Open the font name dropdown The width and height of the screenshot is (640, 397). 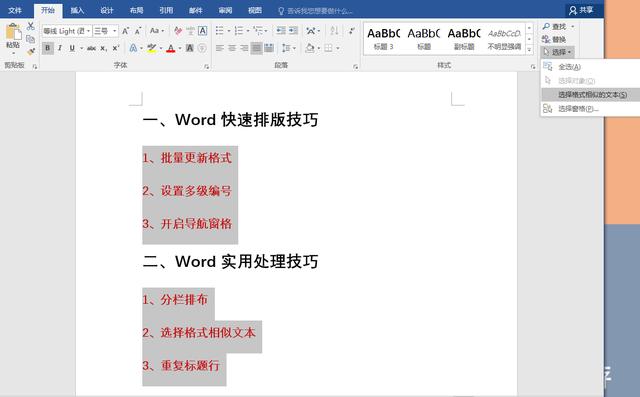click(x=88, y=31)
